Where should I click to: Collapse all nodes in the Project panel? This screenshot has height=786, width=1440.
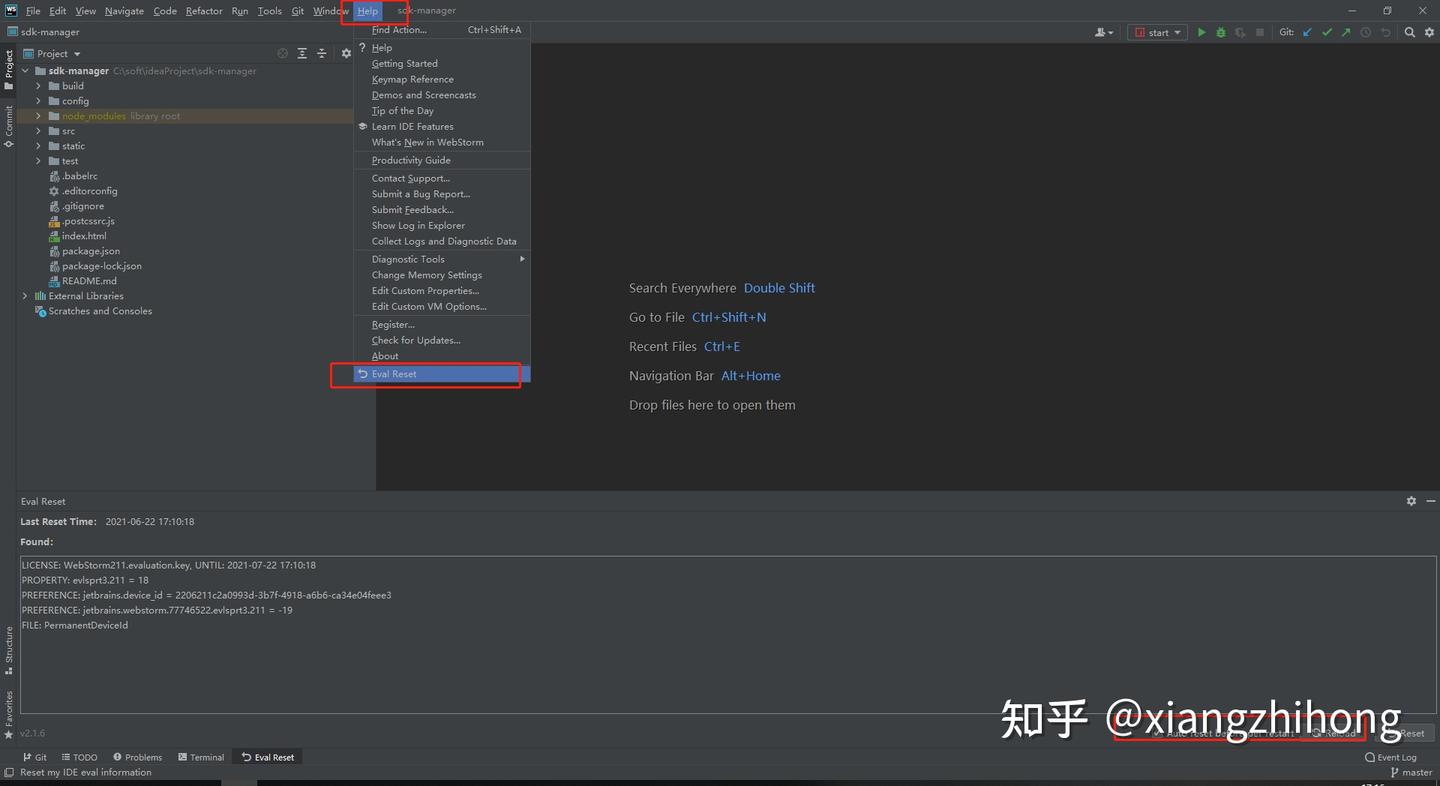[x=322, y=53]
